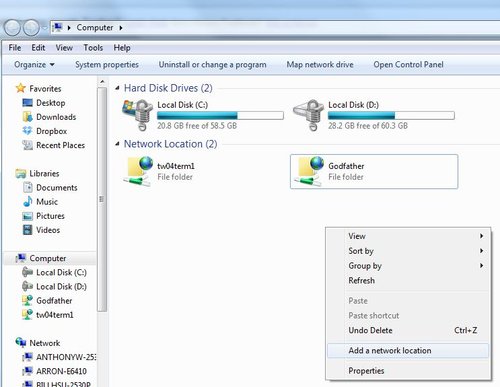This screenshot has height=387, width=500.
Task: Click the Pictures library icon
Action: (27, 216)
